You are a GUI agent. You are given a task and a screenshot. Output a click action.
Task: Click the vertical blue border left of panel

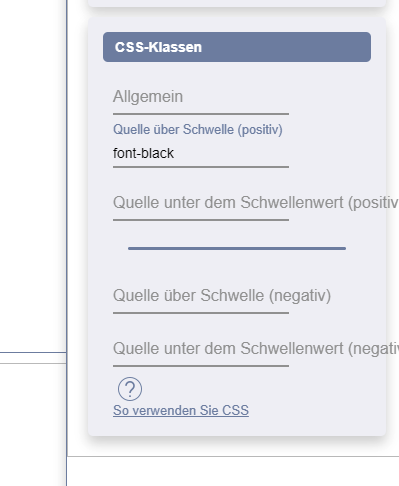click(x=67, y=233)
